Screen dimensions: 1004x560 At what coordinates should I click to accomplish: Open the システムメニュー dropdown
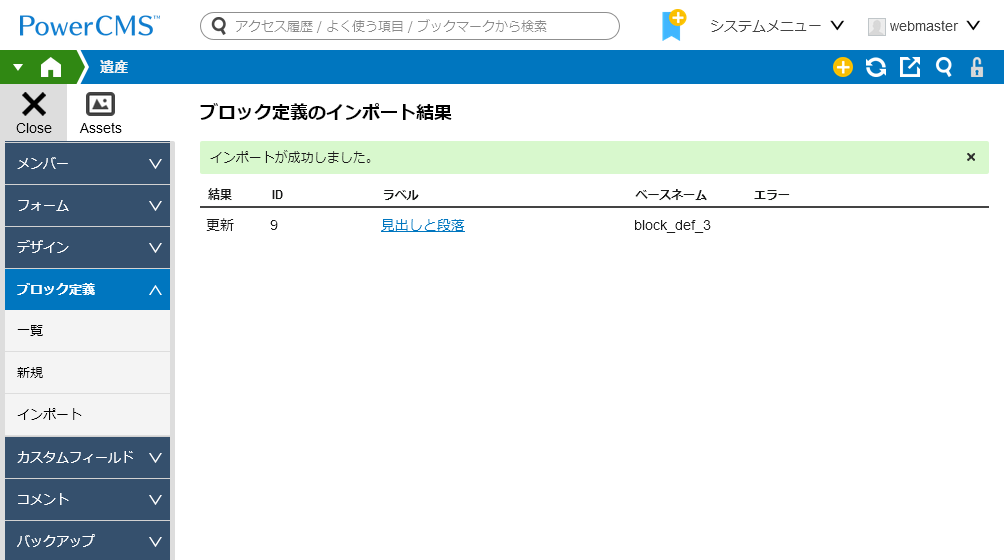[x=777, y=26]
